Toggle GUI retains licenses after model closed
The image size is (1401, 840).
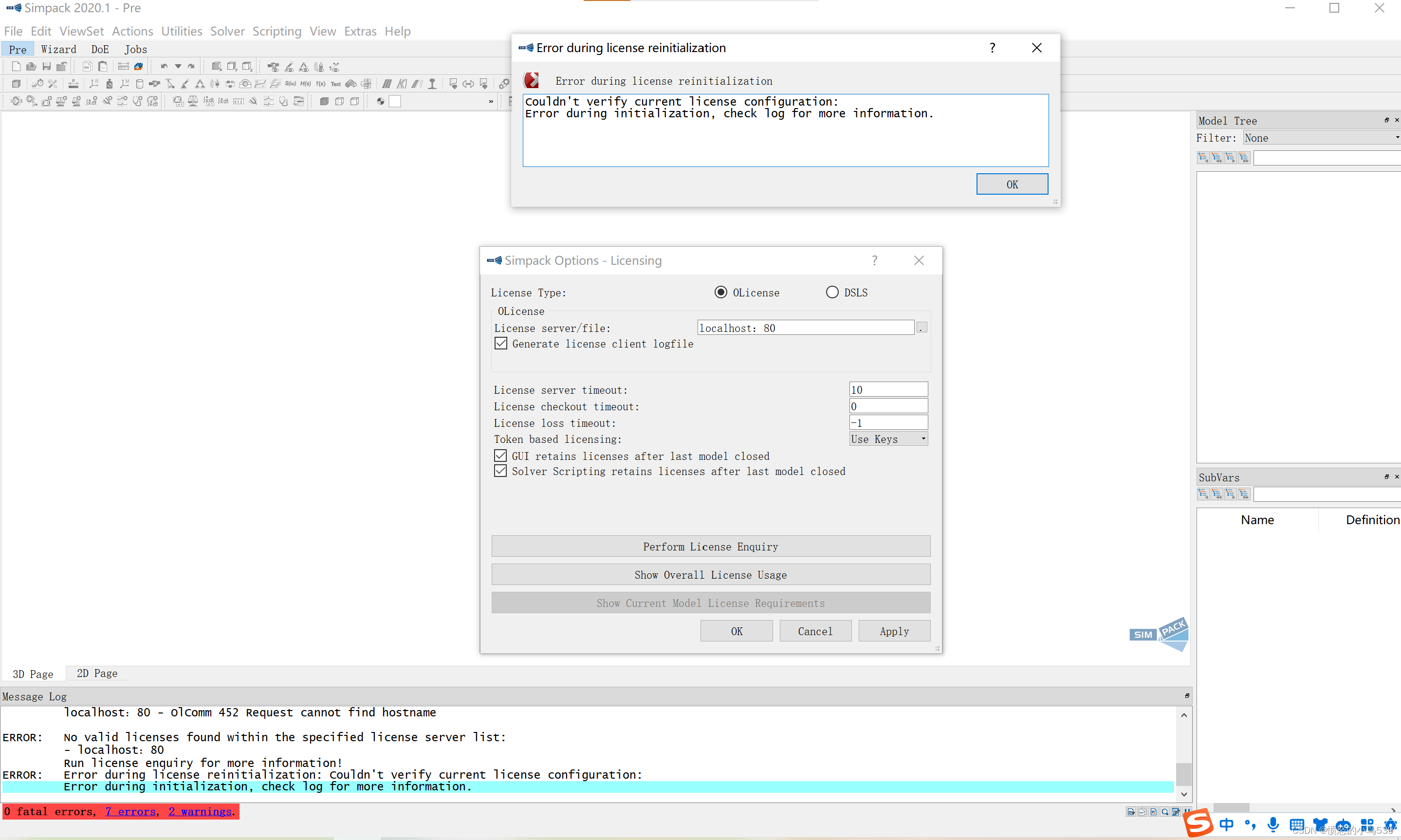point(500,456)
